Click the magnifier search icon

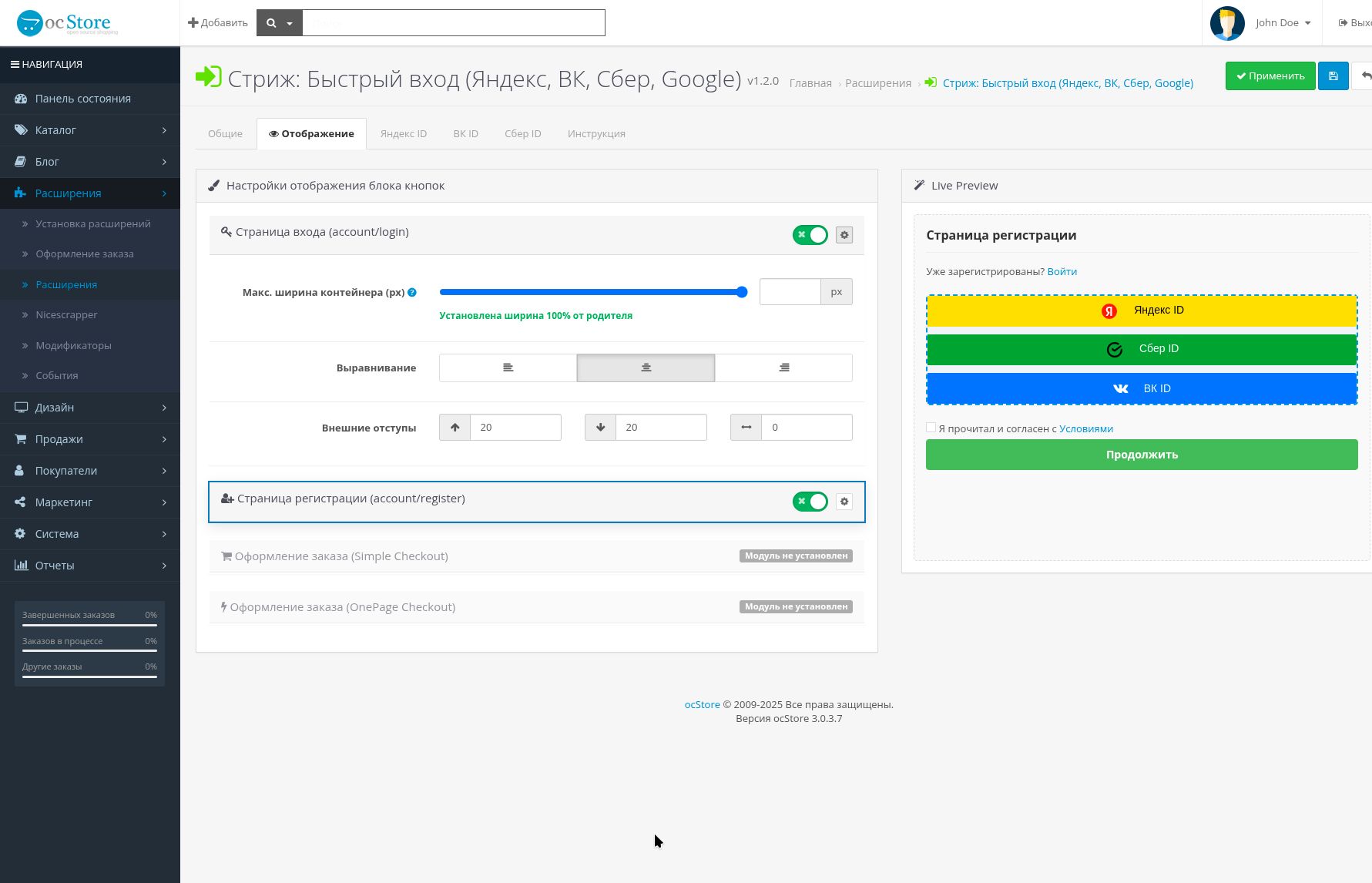tap(271, 23)
